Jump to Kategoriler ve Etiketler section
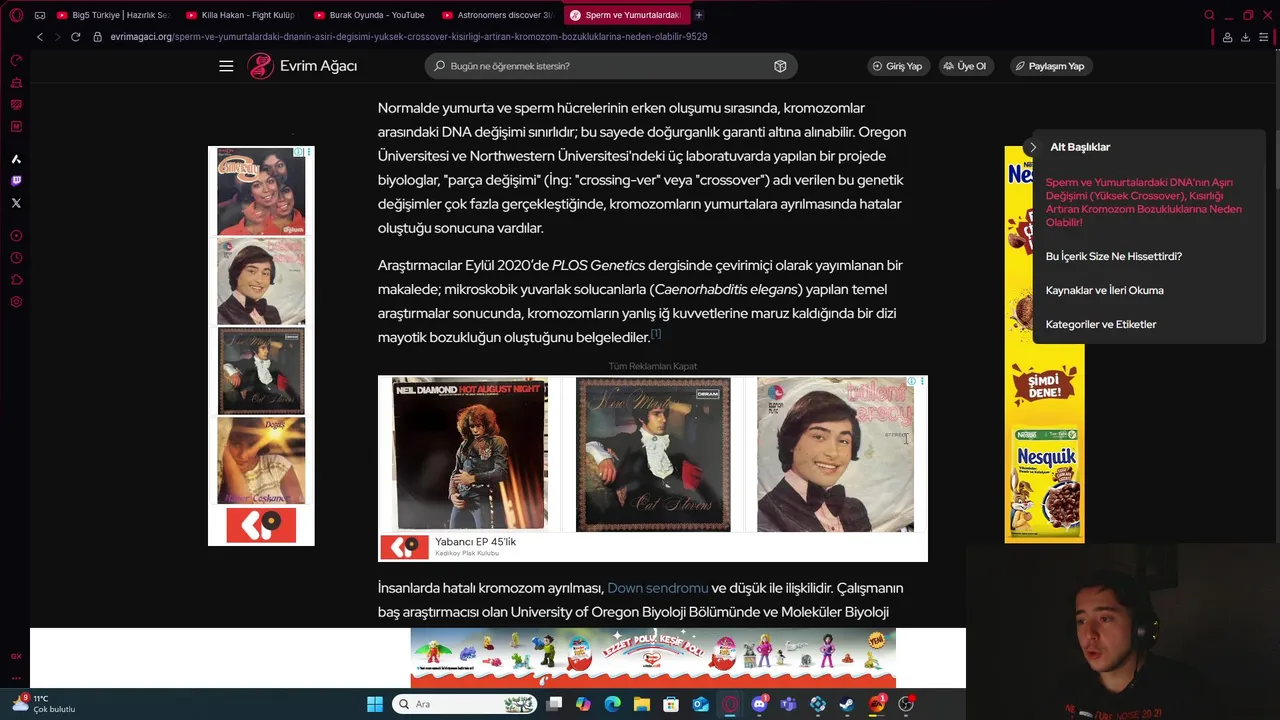The image size is (1280, 720). pos(1100,325)
